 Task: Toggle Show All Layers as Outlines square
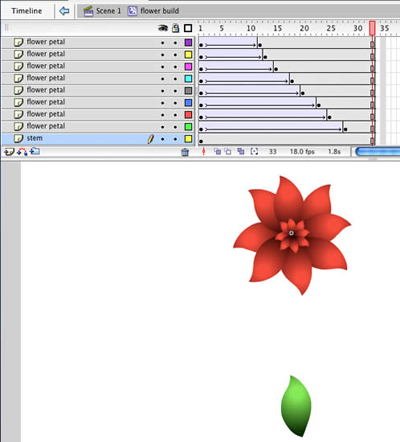[188, 28]
